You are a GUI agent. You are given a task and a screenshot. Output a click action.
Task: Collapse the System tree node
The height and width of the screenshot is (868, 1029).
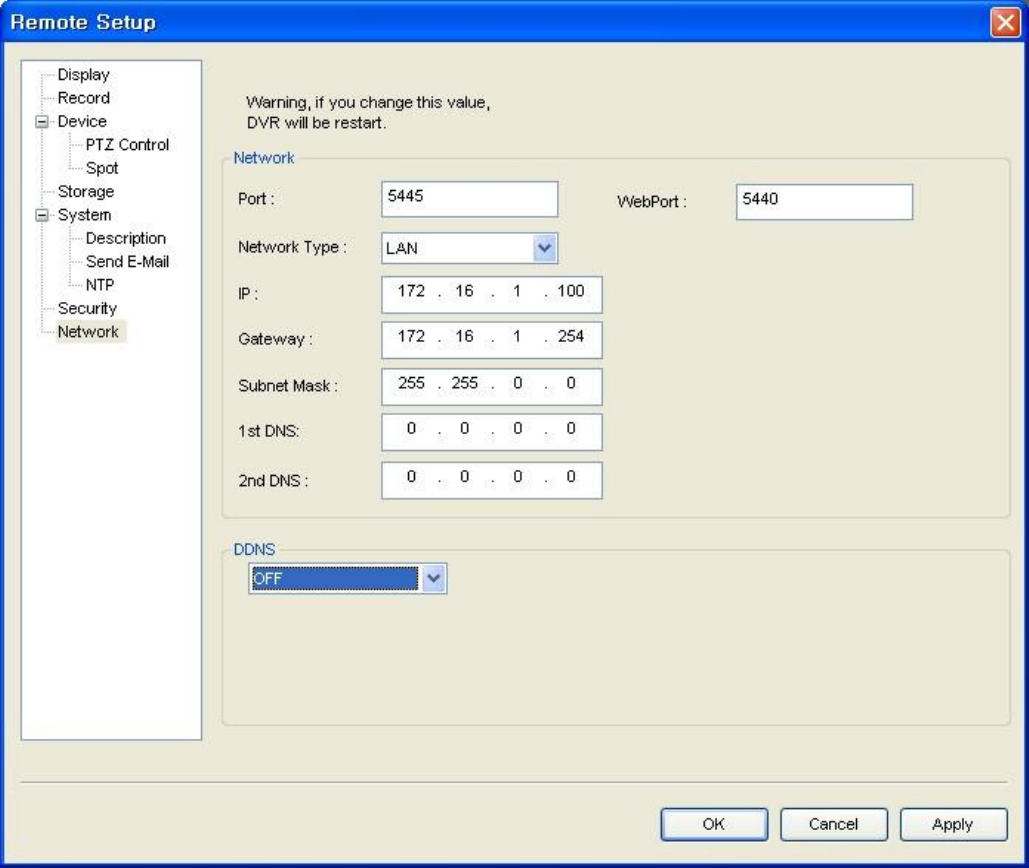[x=42, y=215]
